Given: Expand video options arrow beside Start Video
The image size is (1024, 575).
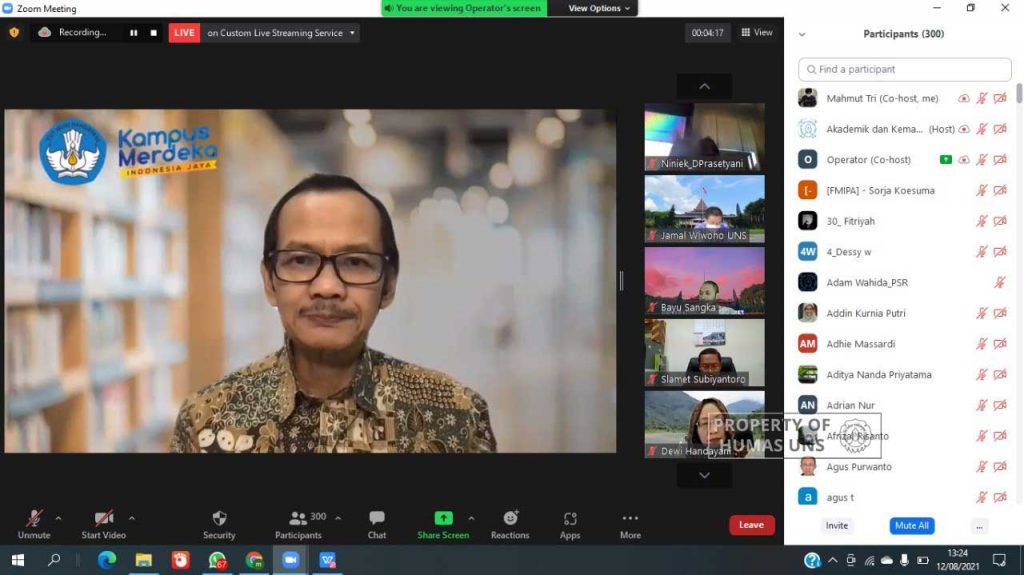Looking at the screenshot, I should click(x=132, y=518).
